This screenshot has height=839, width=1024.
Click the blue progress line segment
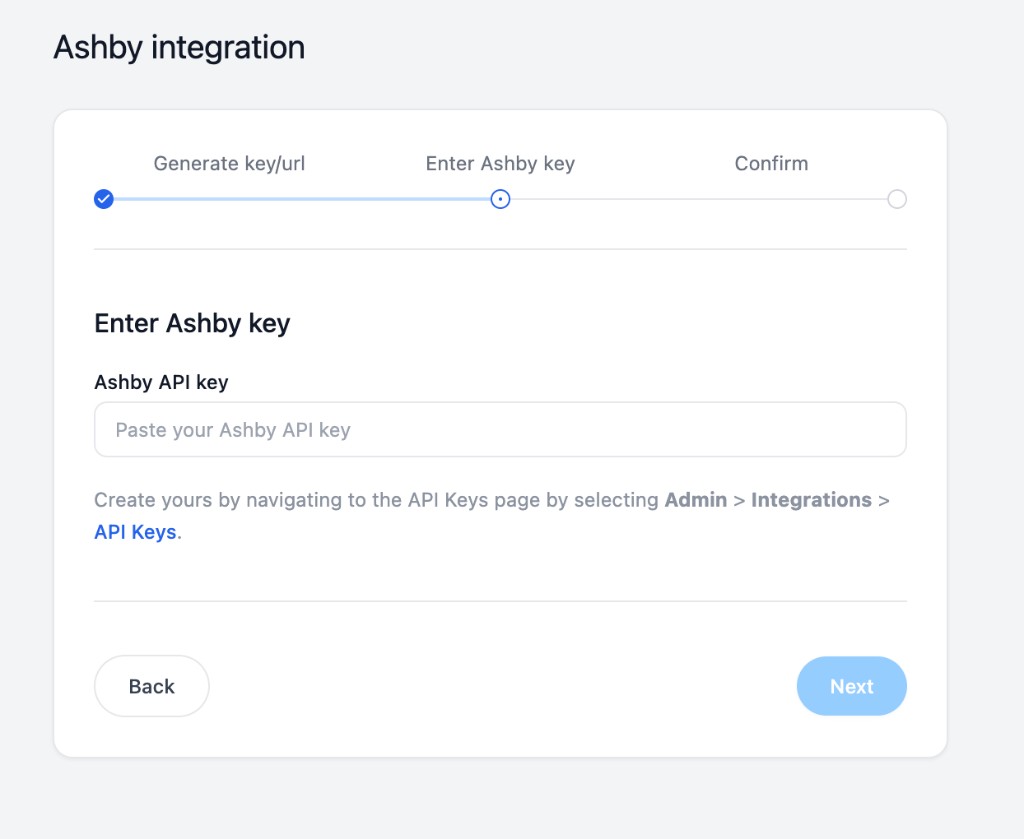(x=300, y=199)
